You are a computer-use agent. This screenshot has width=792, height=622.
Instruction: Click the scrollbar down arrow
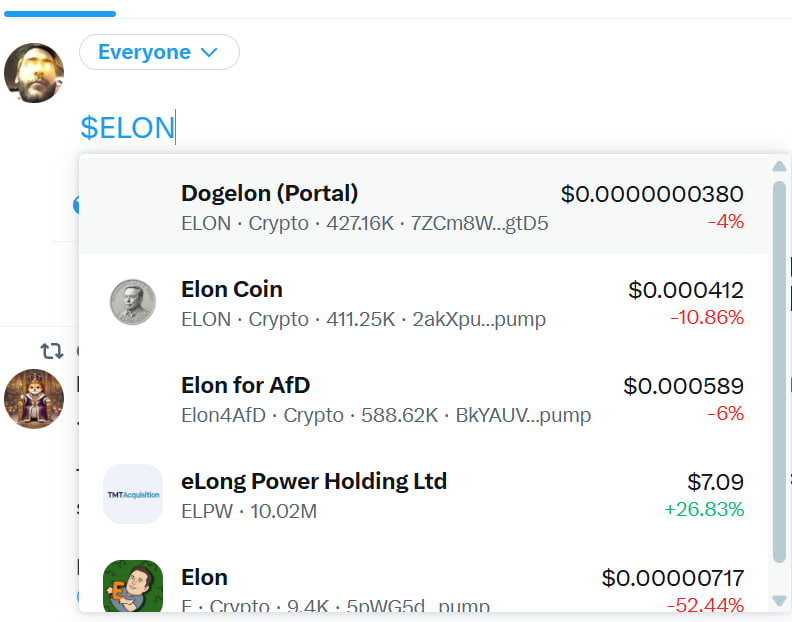click(779, 600)
